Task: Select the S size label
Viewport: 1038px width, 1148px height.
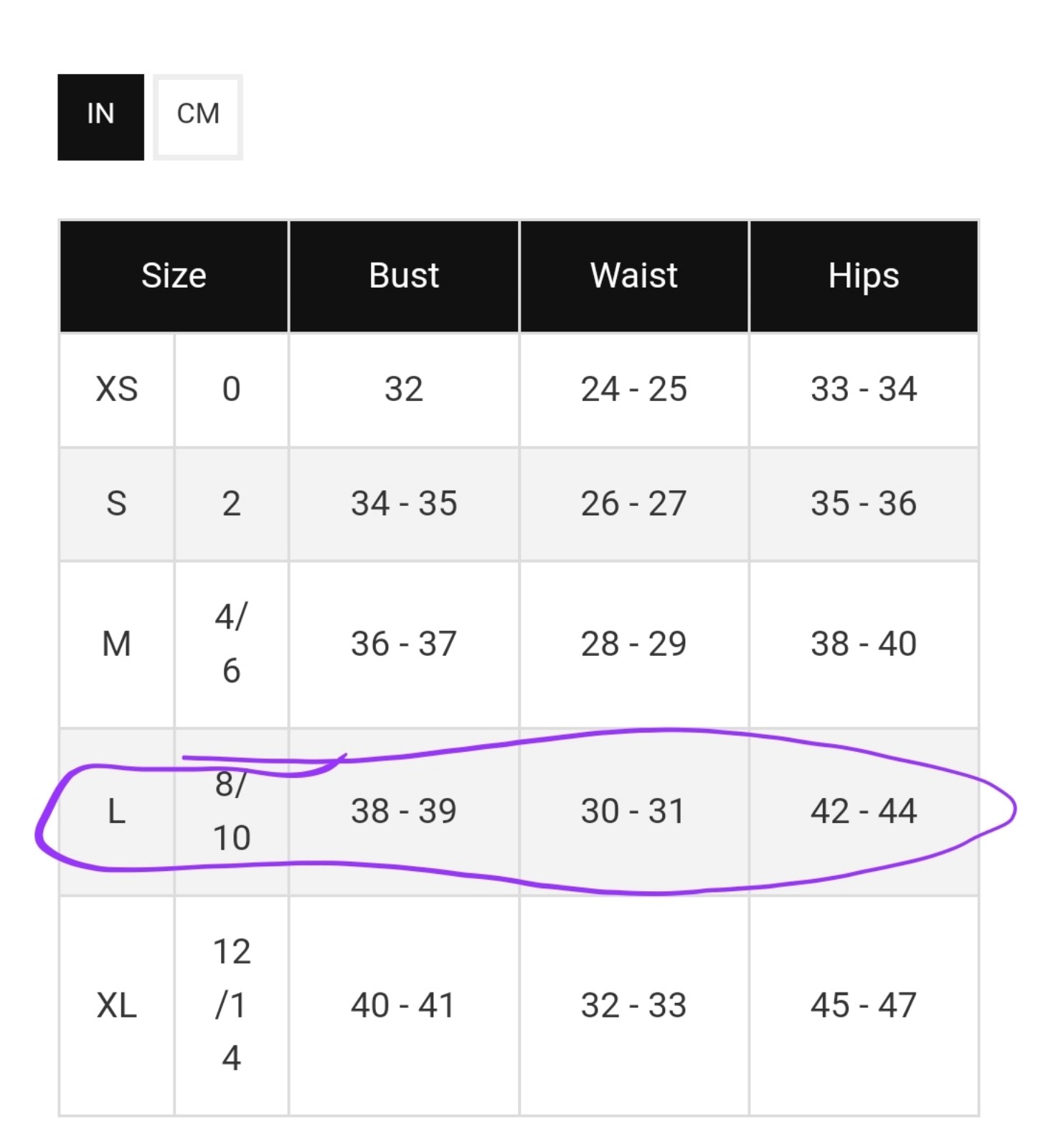Action: [117, 504]
